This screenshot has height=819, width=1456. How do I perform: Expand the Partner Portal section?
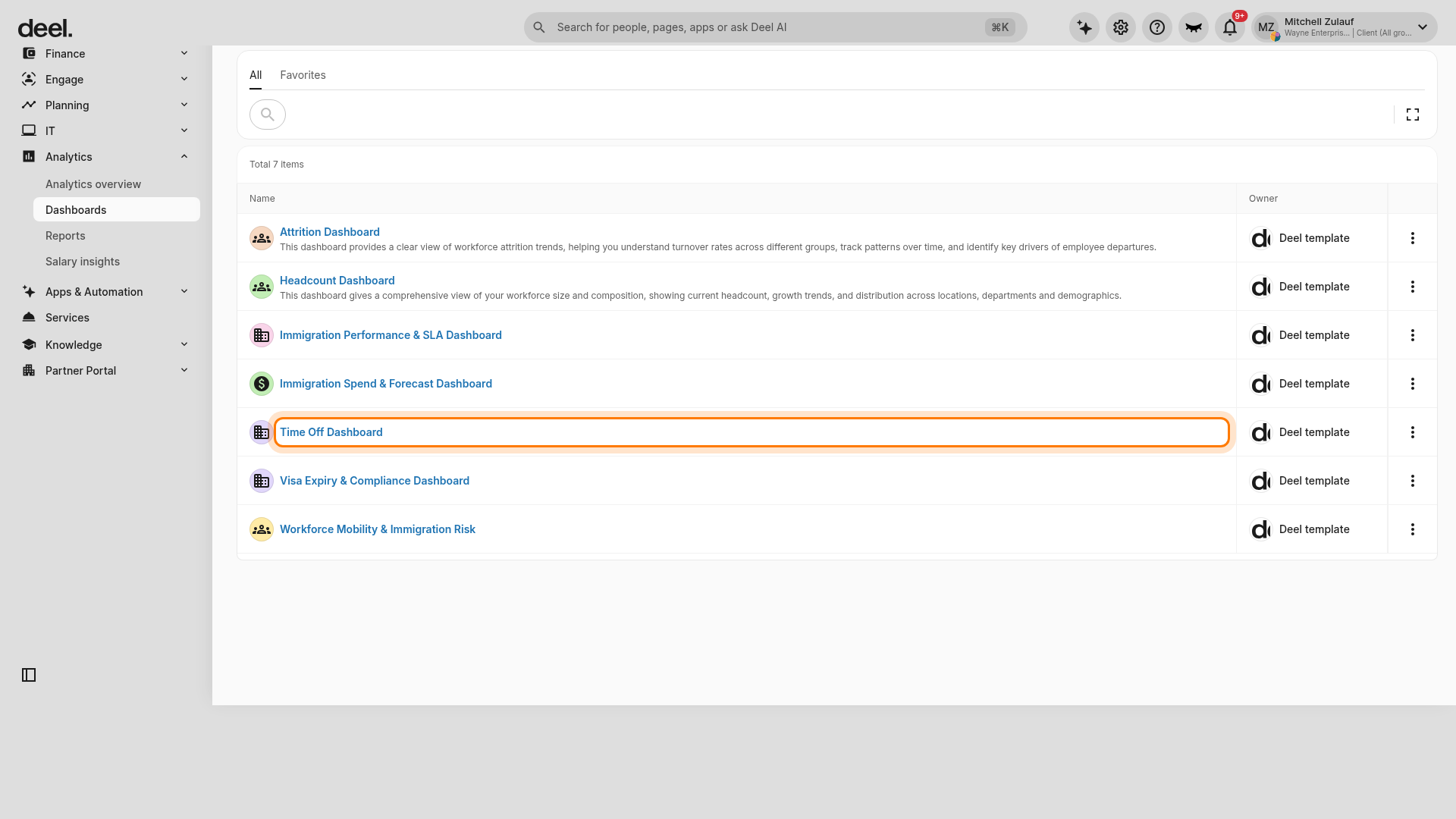click(106, 371)
